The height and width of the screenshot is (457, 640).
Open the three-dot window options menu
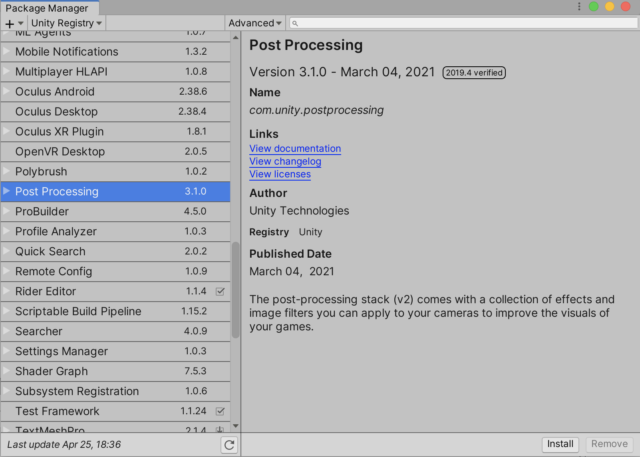pyautogui.click(x=579, y=7)
